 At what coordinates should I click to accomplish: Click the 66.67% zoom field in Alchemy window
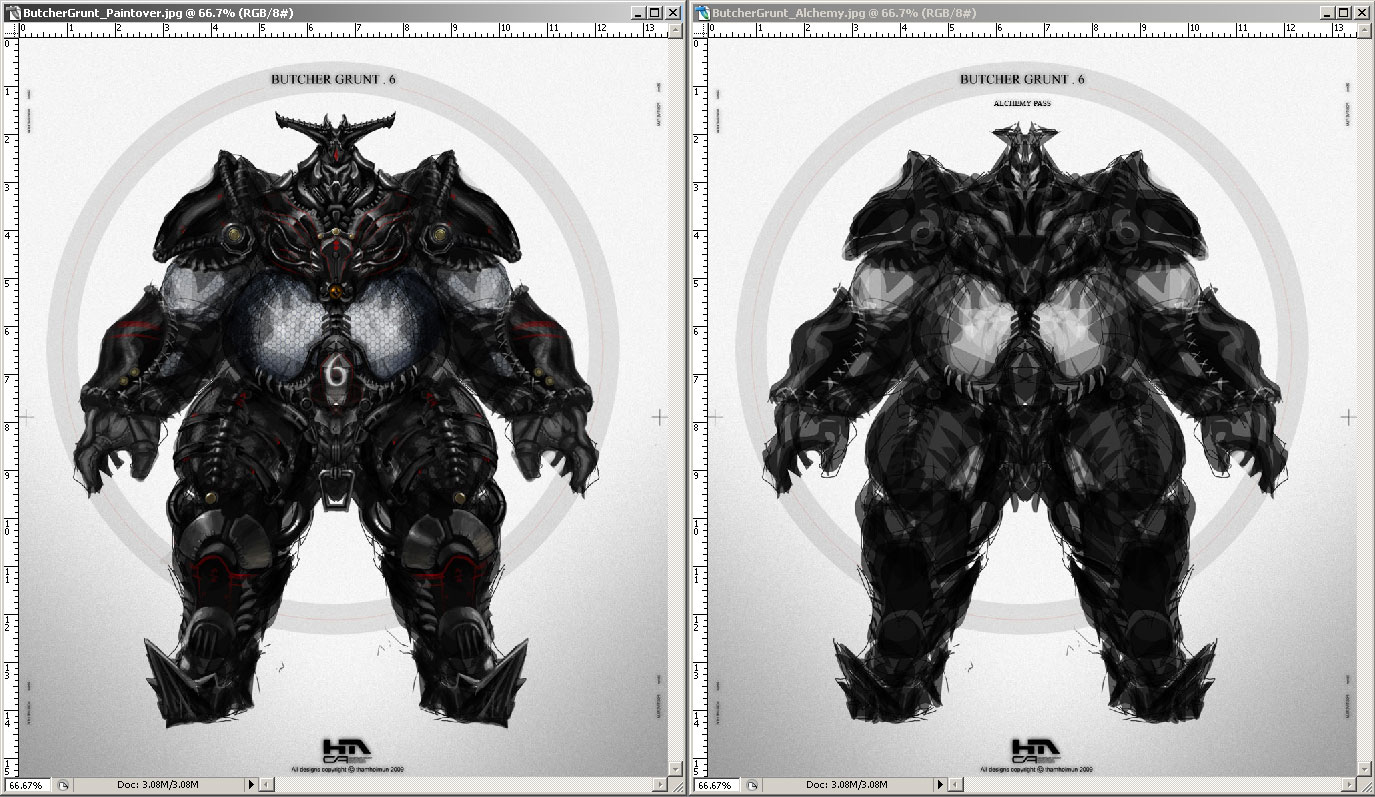click(717, 785)
